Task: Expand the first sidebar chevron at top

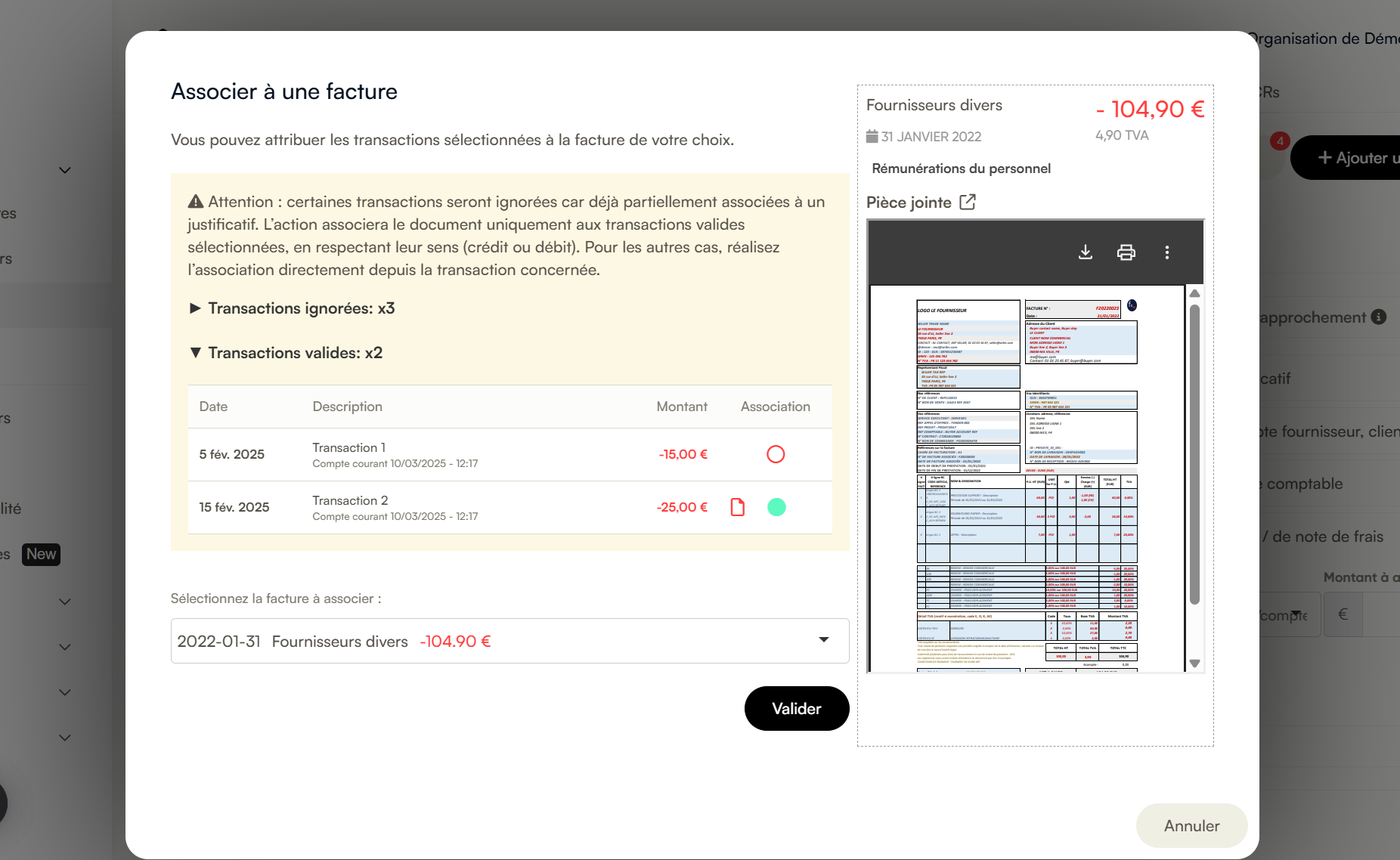Action: pos(65,170)
